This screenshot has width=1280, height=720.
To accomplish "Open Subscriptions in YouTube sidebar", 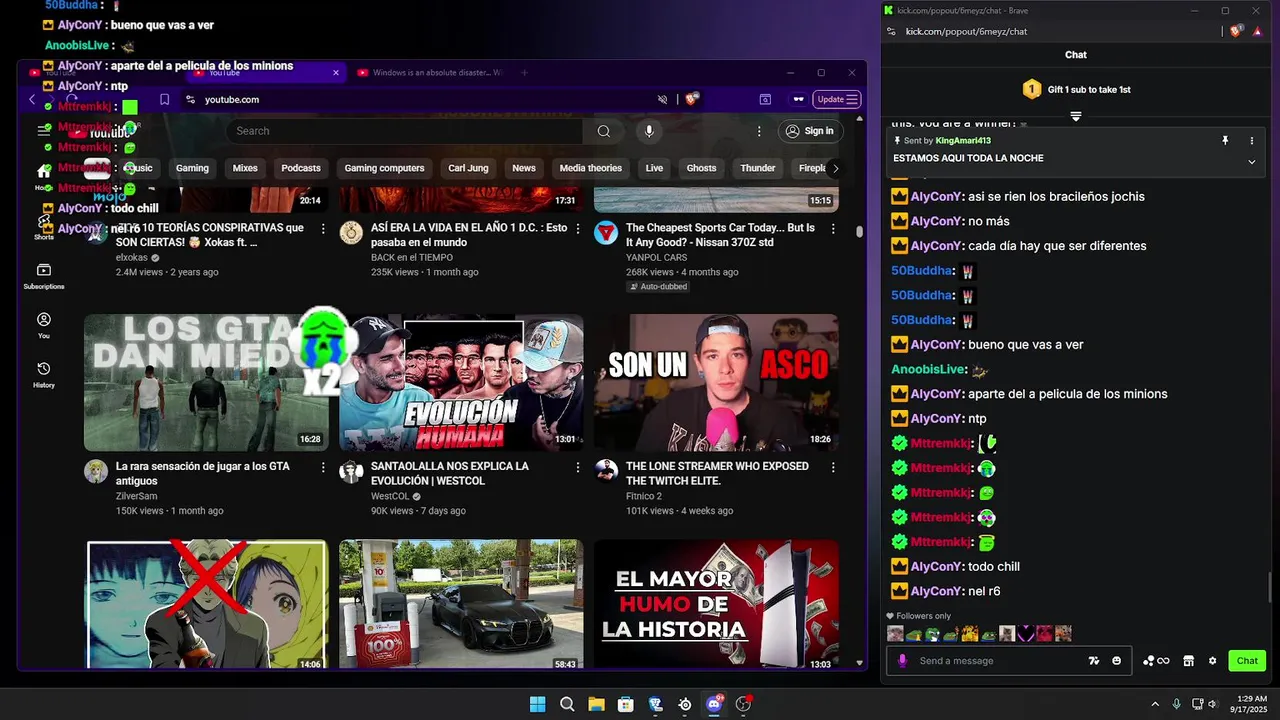I will point(44,277).
